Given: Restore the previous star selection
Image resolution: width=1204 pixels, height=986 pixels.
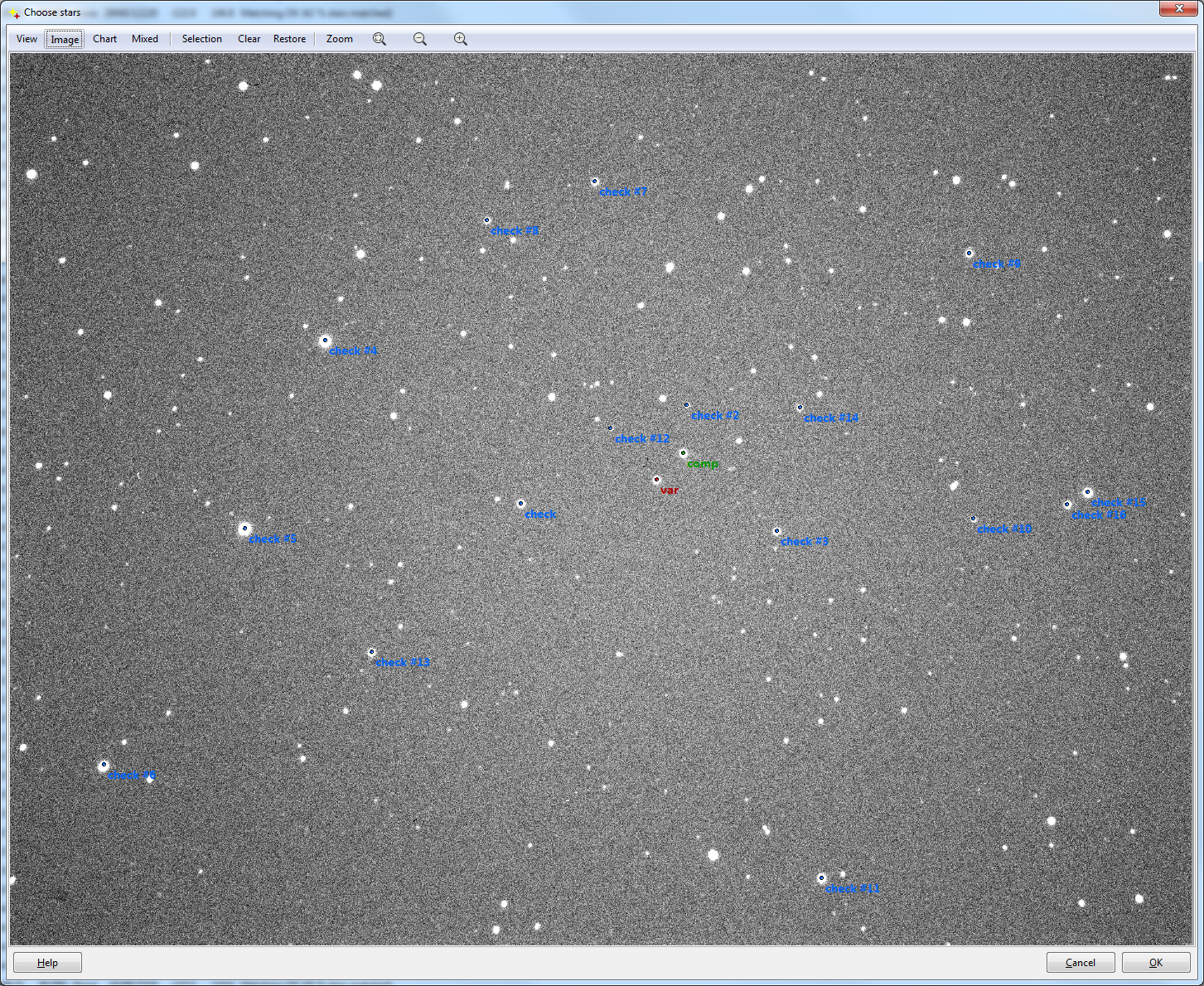Looking at the screenshot, I should pyautogui.click(x=289, y=39).
